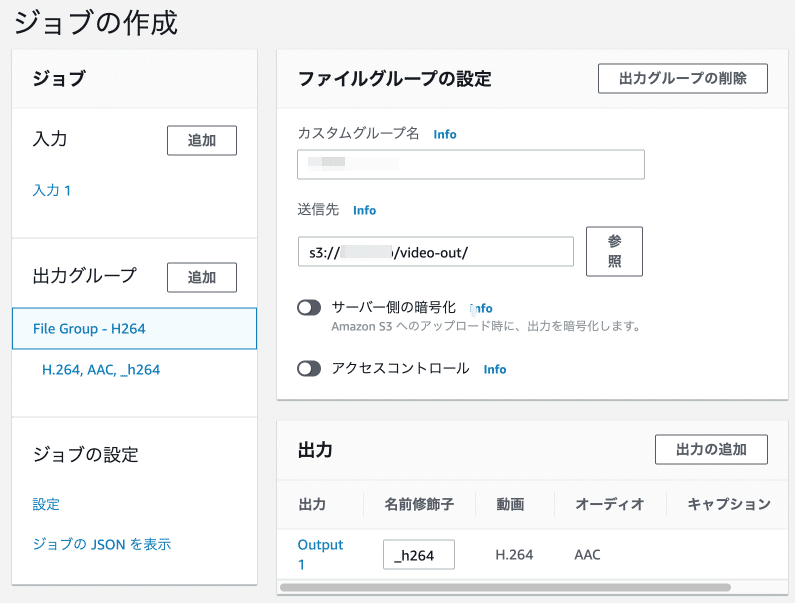This screenshot has width=795, height=603.
Task: Open Info for アクセスコントロール
Action: coord(495,369)
